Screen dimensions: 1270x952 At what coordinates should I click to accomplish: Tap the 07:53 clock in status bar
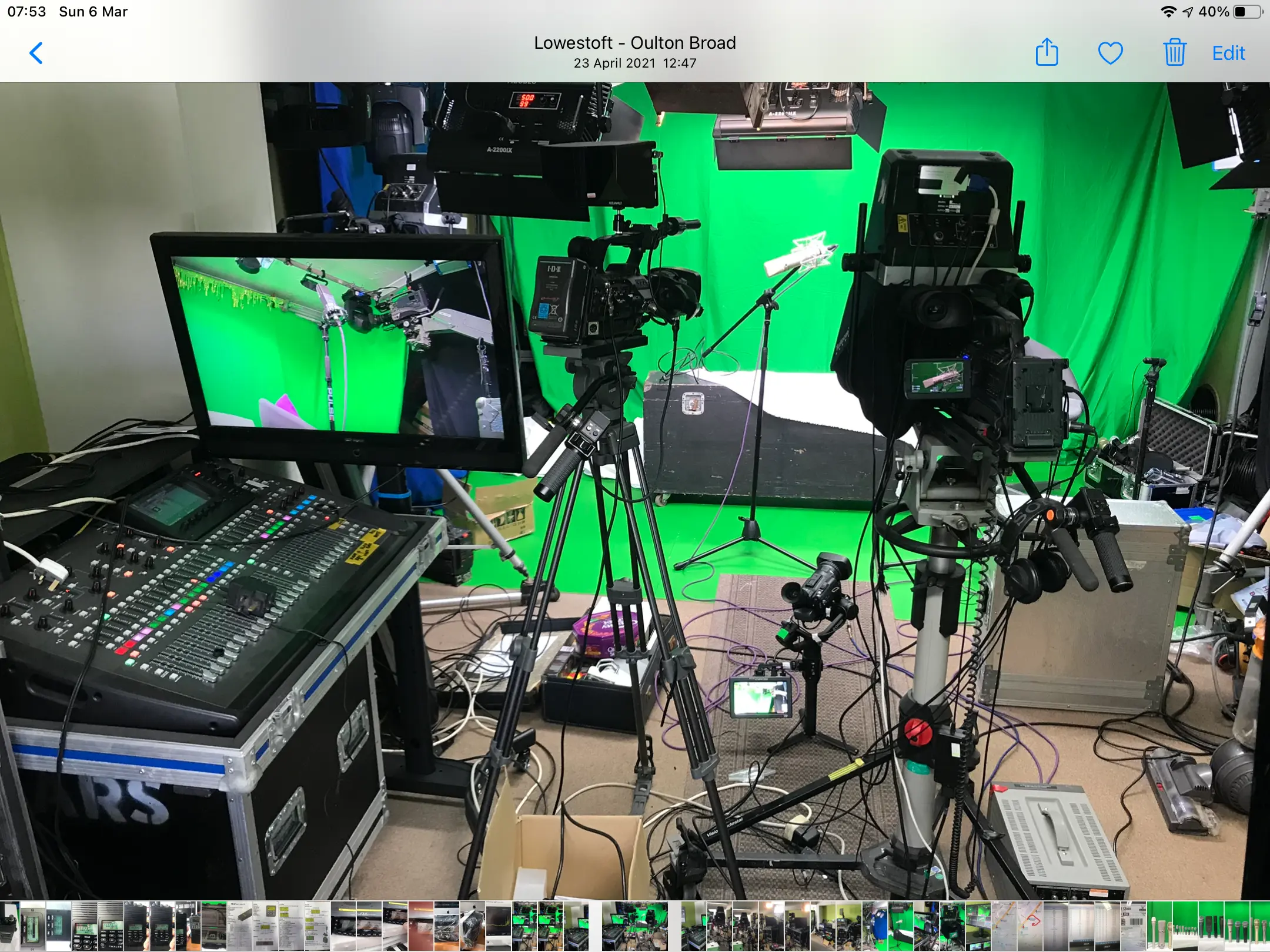(x=26, y=12)
